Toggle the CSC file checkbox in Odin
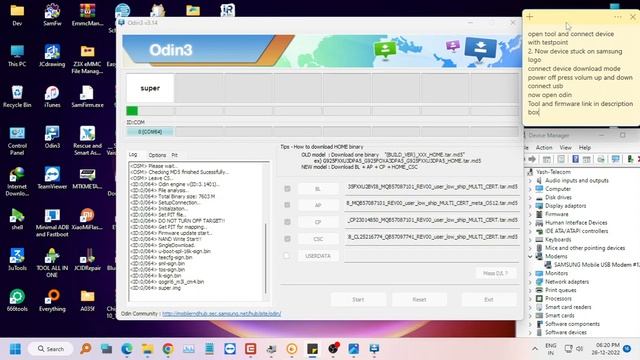This screenshot has height=360, width=640. (287, 238)
